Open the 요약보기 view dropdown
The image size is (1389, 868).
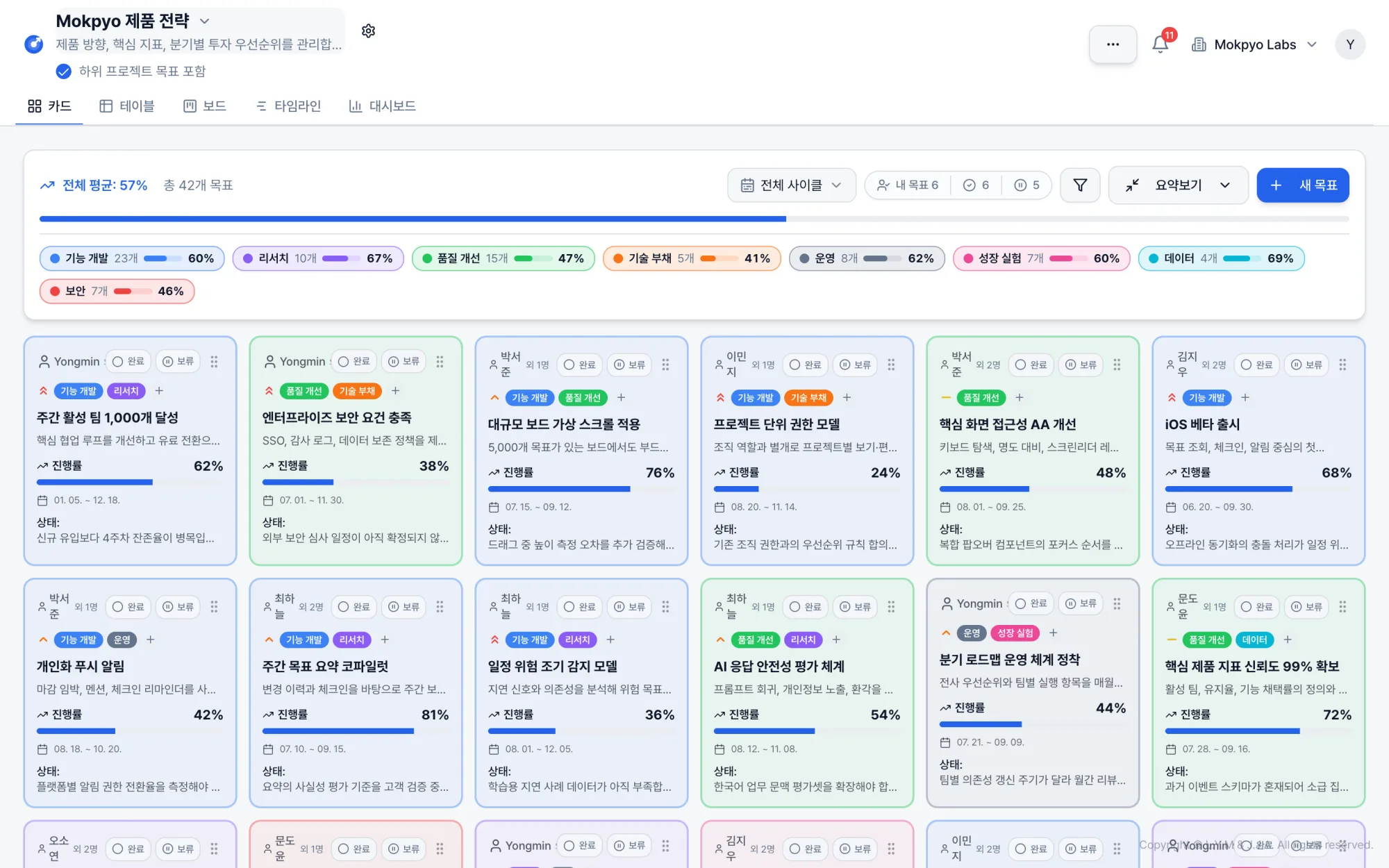pyautogui.click(x=1178, y=185)
